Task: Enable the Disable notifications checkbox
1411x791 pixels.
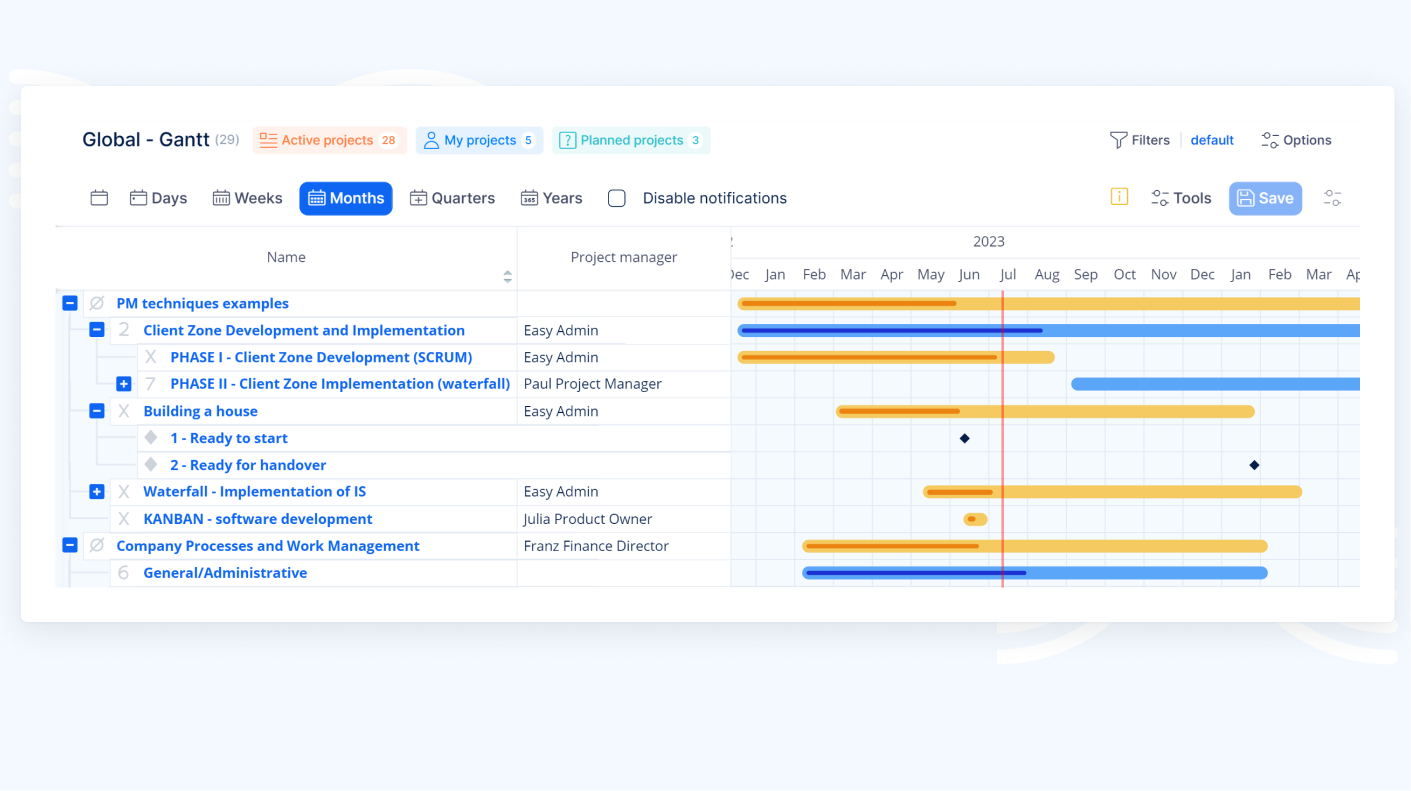Action: click(x=617, y=198)
